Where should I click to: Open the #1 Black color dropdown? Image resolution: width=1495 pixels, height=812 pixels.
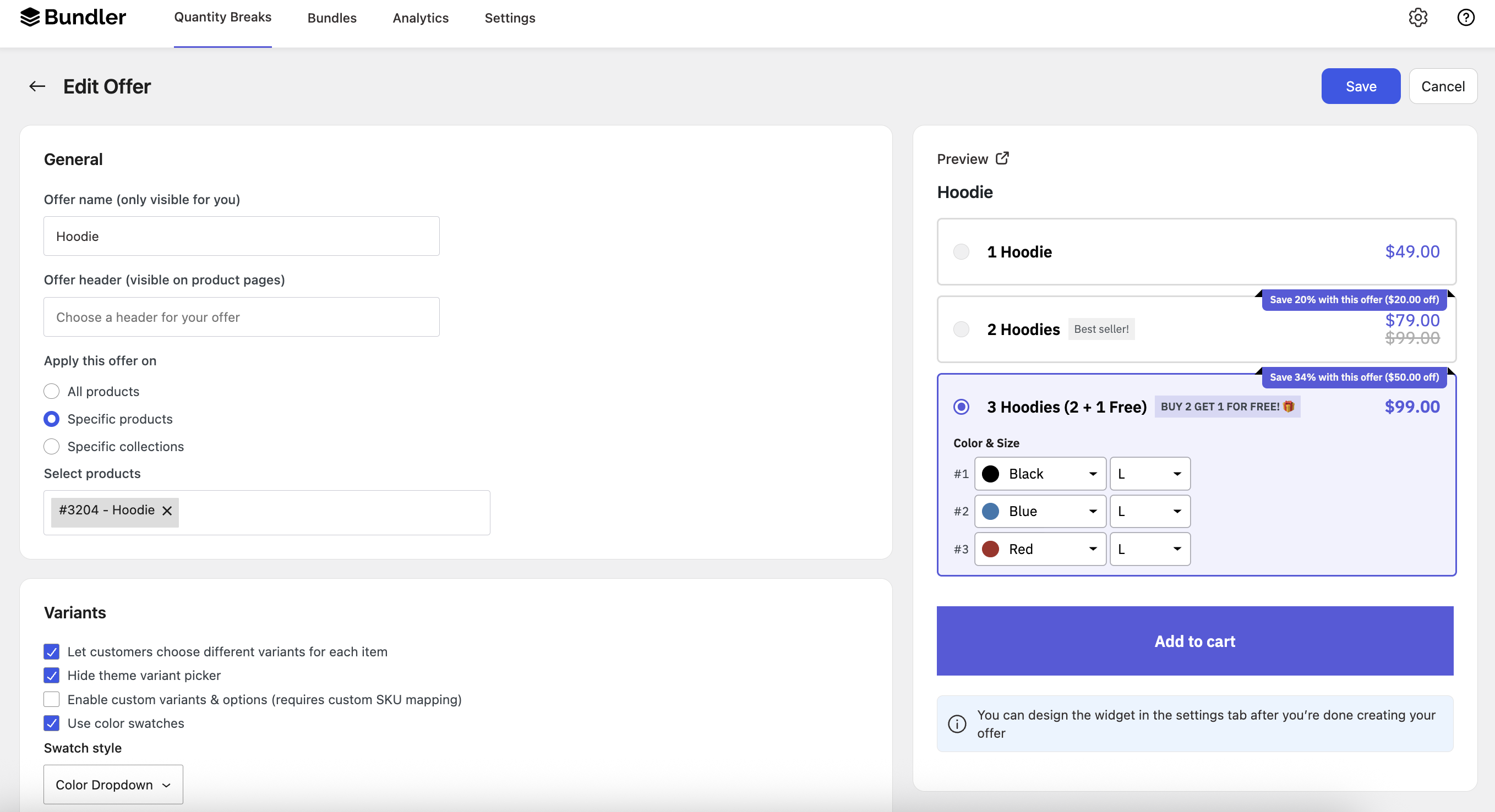[x=1040, y=474]
